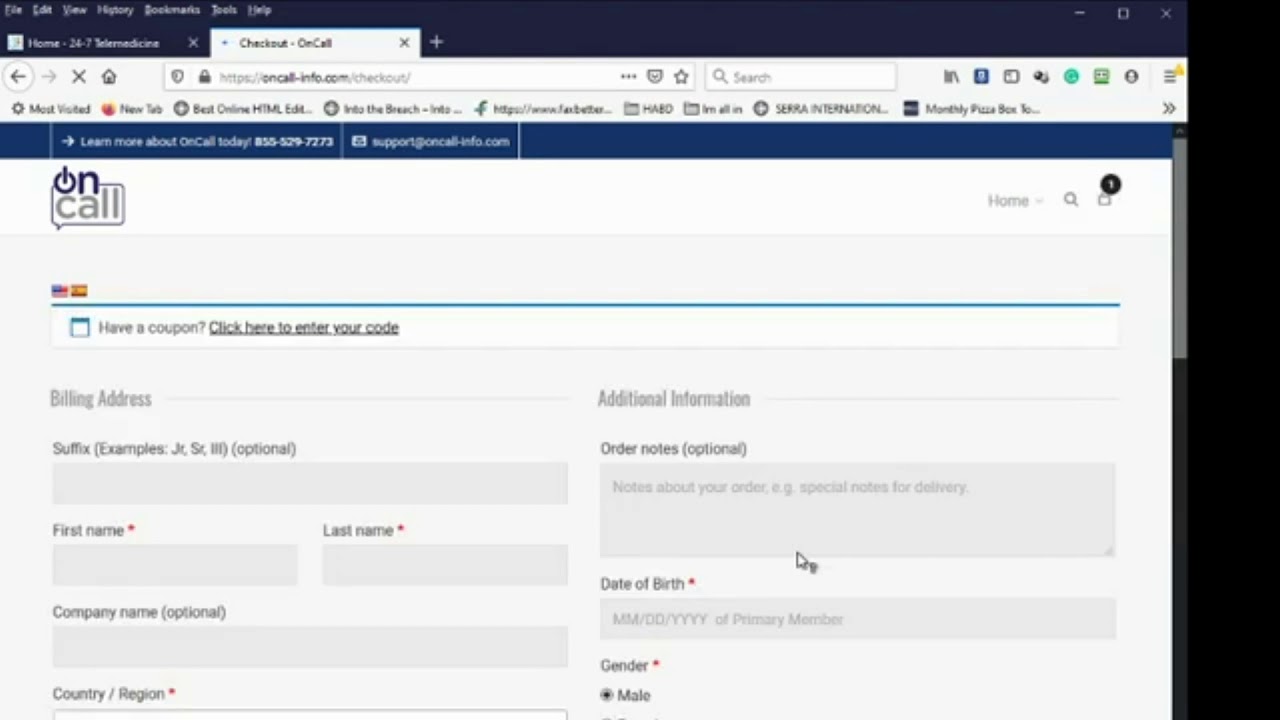1280x720 pixels.
Task: Open Monthly Pizza Box bookmark
Action: tap(972, 109)
